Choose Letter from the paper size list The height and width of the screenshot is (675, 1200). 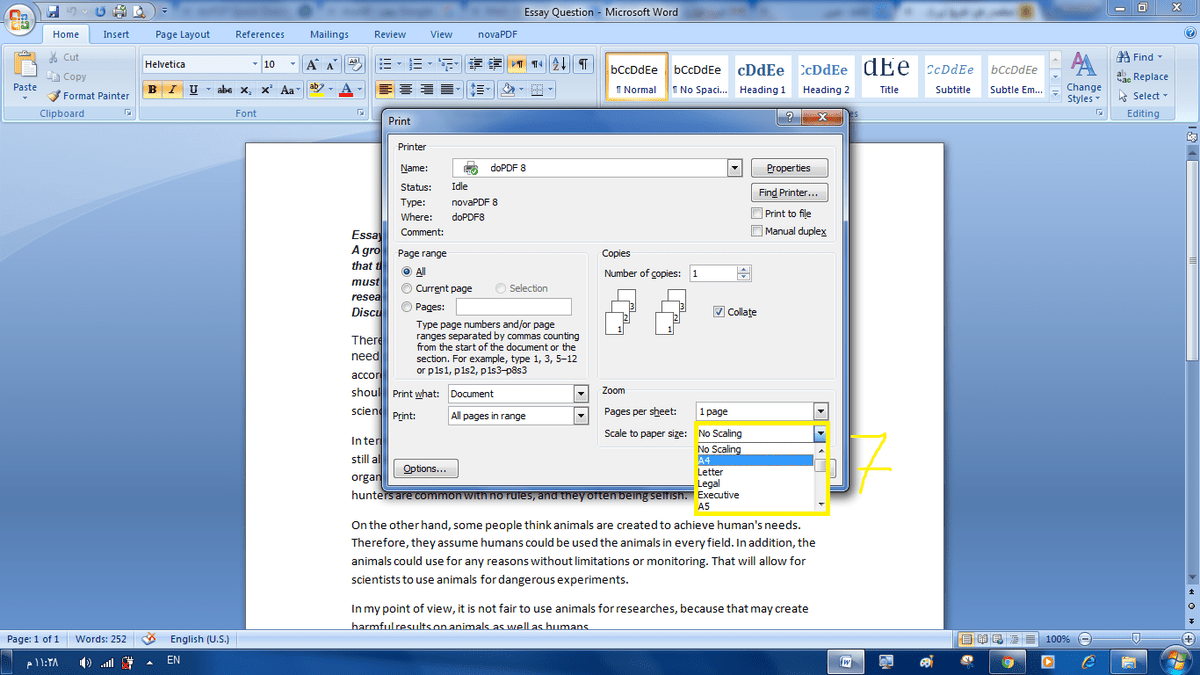711,472
